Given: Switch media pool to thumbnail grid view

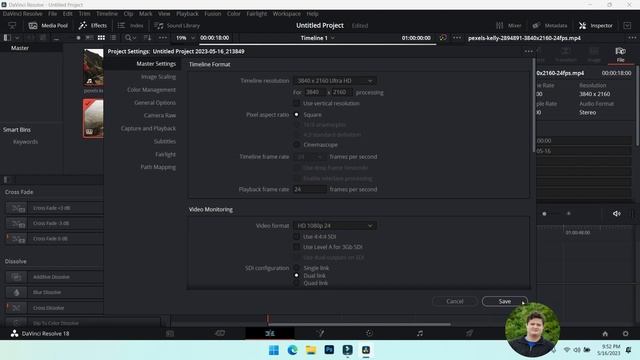Looking at the screenshot, I should [101, 38].
